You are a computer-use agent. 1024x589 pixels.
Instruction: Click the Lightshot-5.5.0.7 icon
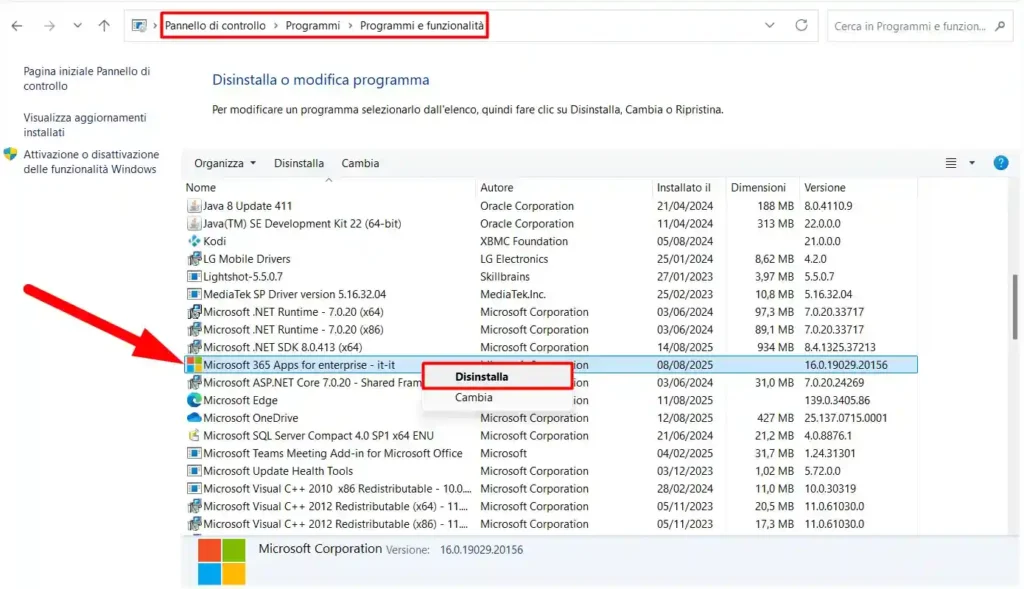coord(194,276)
